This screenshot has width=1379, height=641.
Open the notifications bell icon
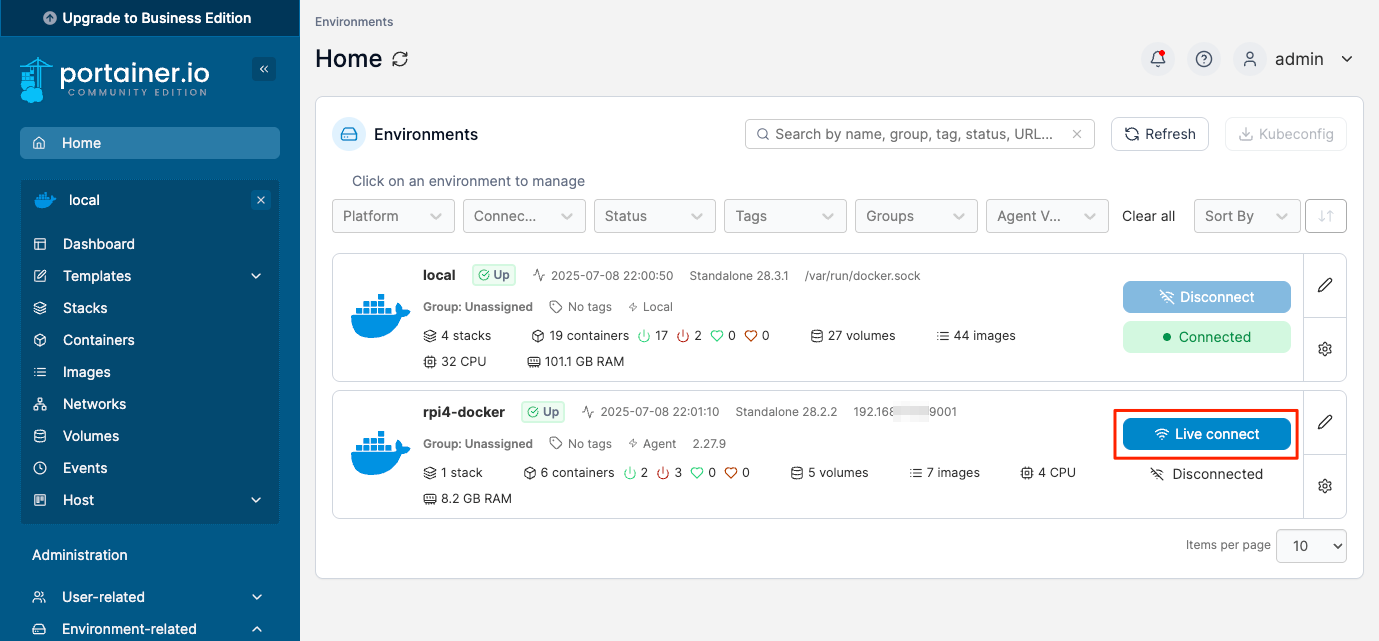[1158, 59]
